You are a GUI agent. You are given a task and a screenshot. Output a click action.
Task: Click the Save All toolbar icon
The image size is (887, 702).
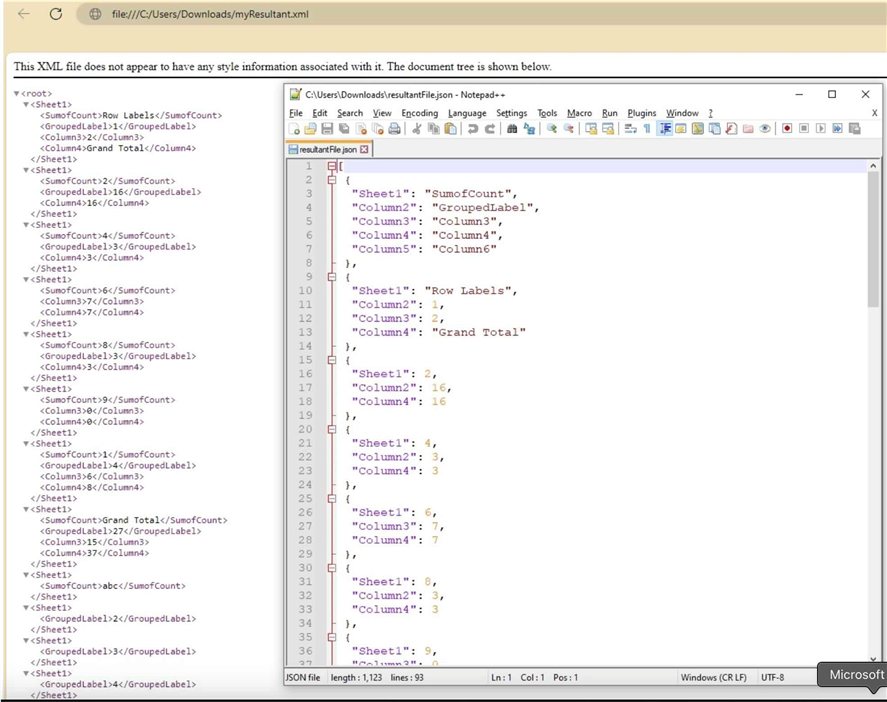(344, 130)
